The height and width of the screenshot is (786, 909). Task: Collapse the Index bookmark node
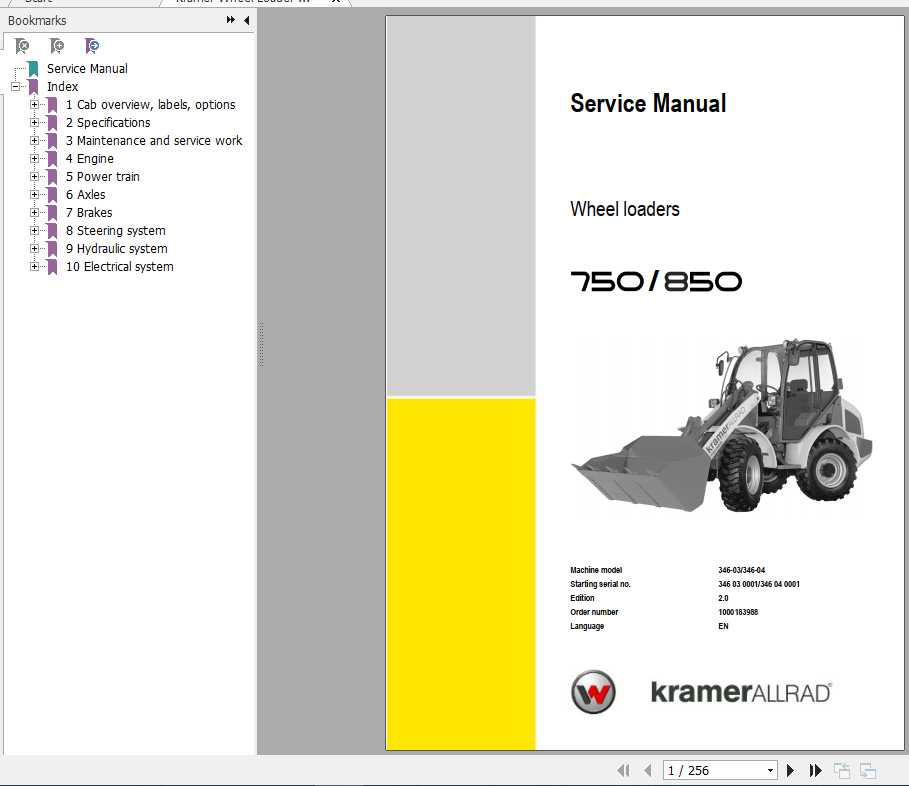[x=16, y=87]
